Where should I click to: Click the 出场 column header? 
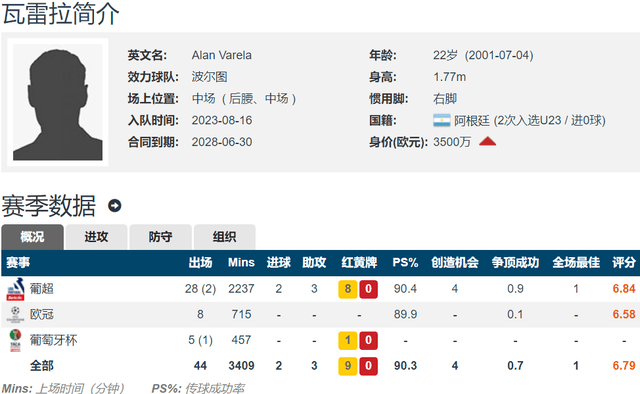point(200,263)
